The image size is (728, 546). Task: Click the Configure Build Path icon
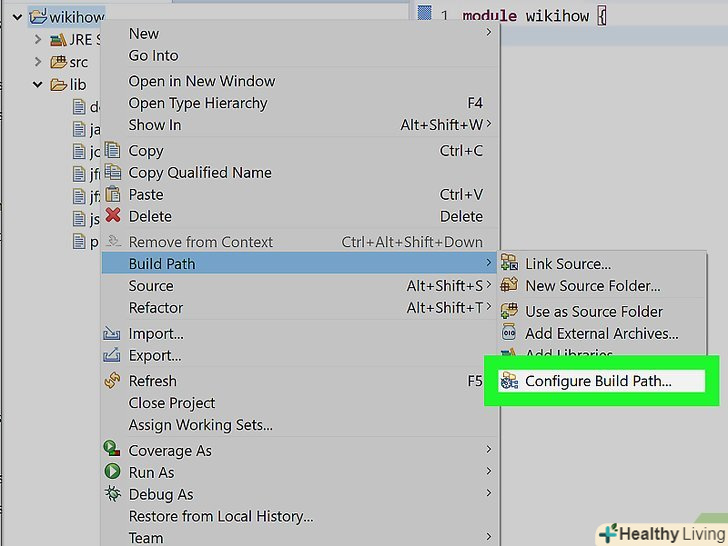(509, 381)
